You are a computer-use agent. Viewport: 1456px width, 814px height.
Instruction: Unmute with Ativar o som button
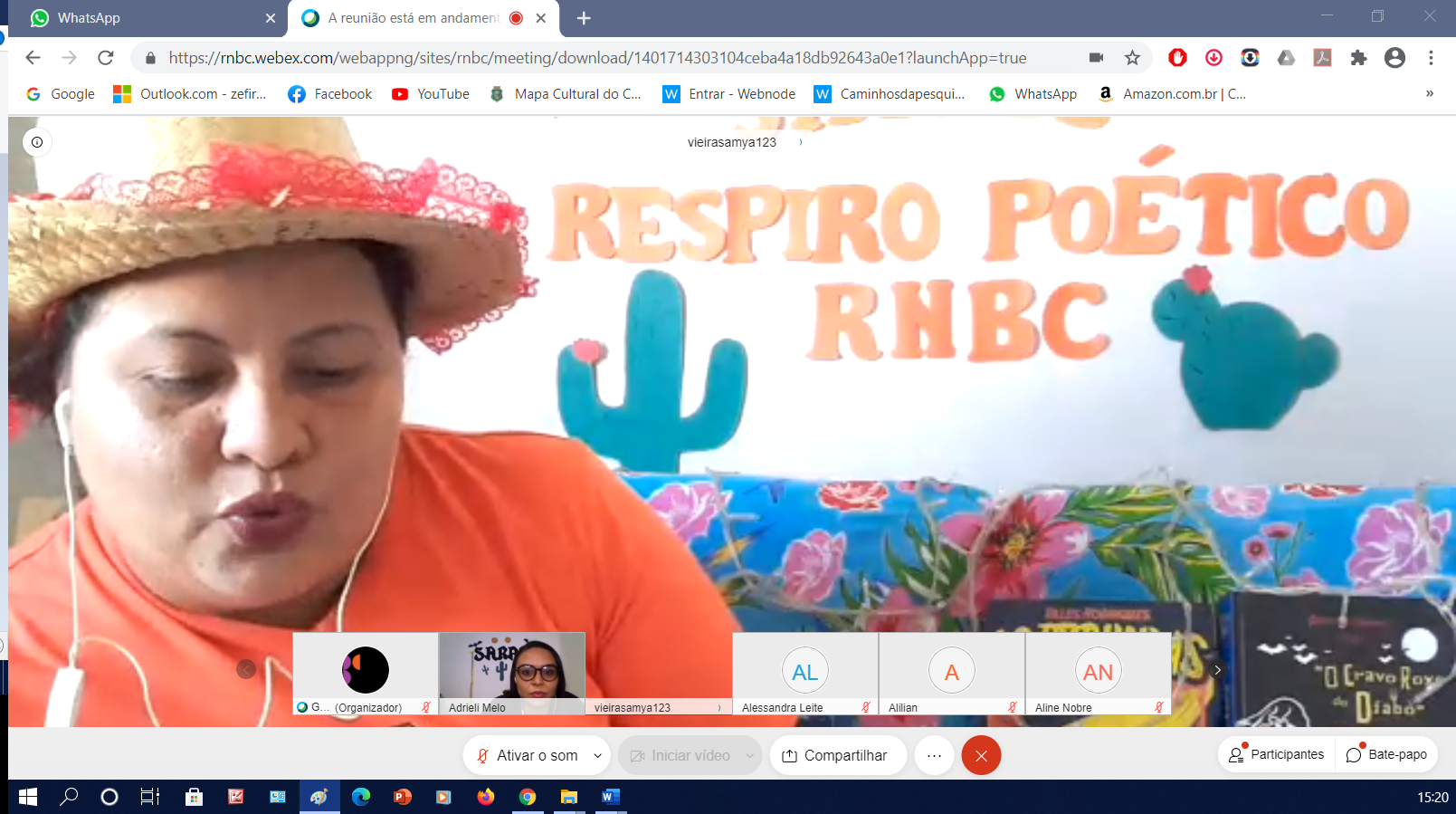coord(528,755)
